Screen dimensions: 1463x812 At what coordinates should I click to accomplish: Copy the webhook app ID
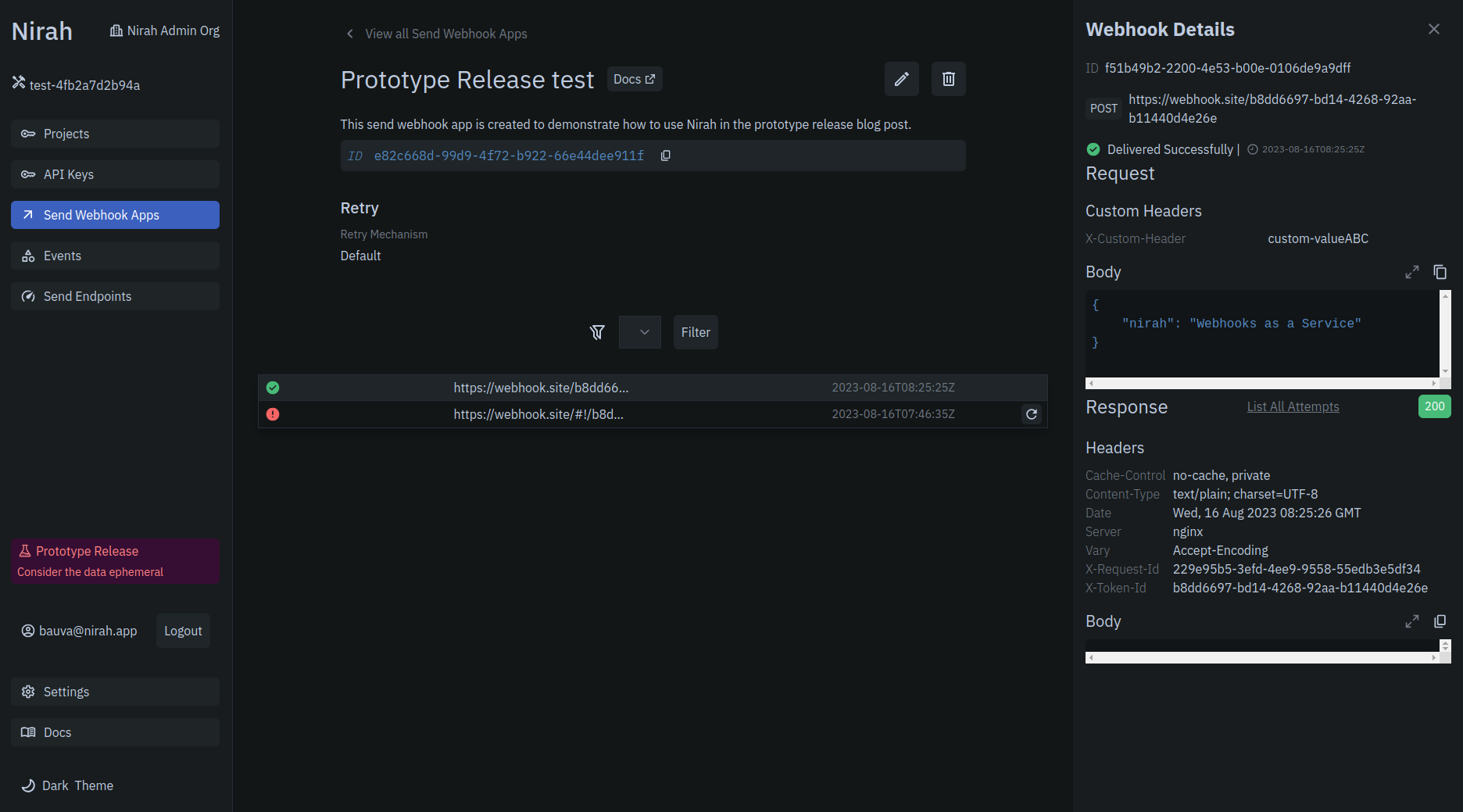click(x=665, y=155)
